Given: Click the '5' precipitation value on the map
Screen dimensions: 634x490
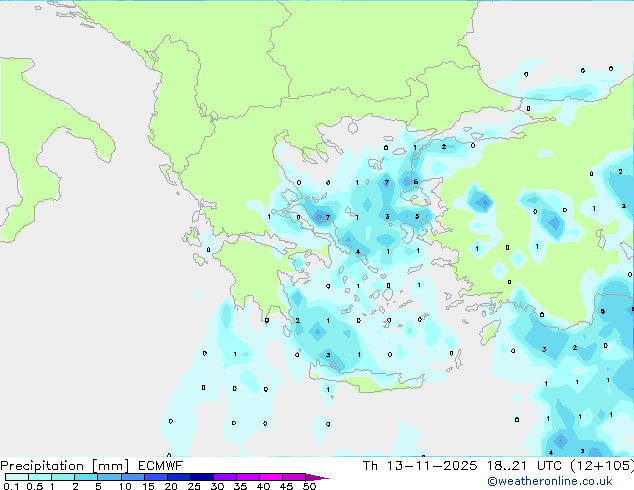Looking at the screenshot, I should 417,216.
